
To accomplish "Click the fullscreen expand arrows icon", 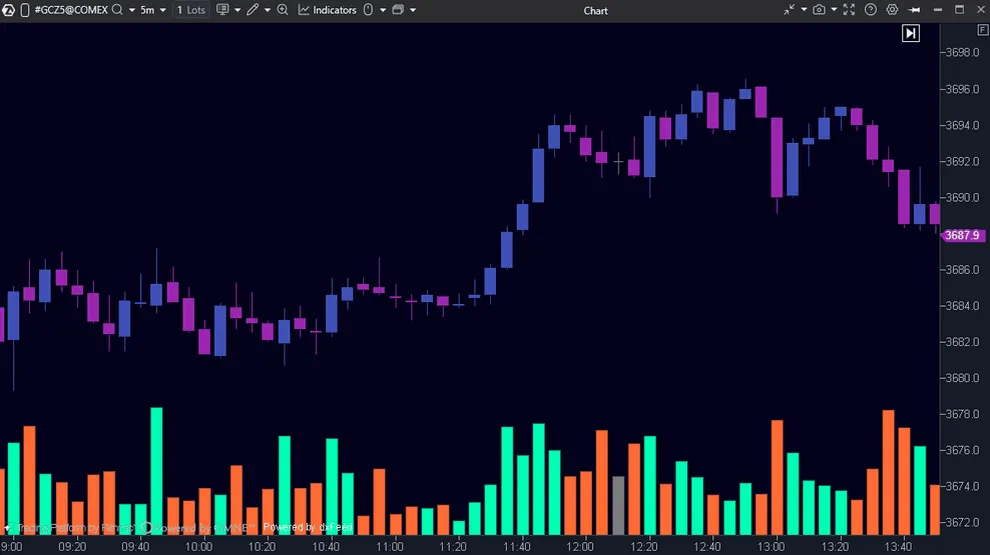I will point(849,10).
